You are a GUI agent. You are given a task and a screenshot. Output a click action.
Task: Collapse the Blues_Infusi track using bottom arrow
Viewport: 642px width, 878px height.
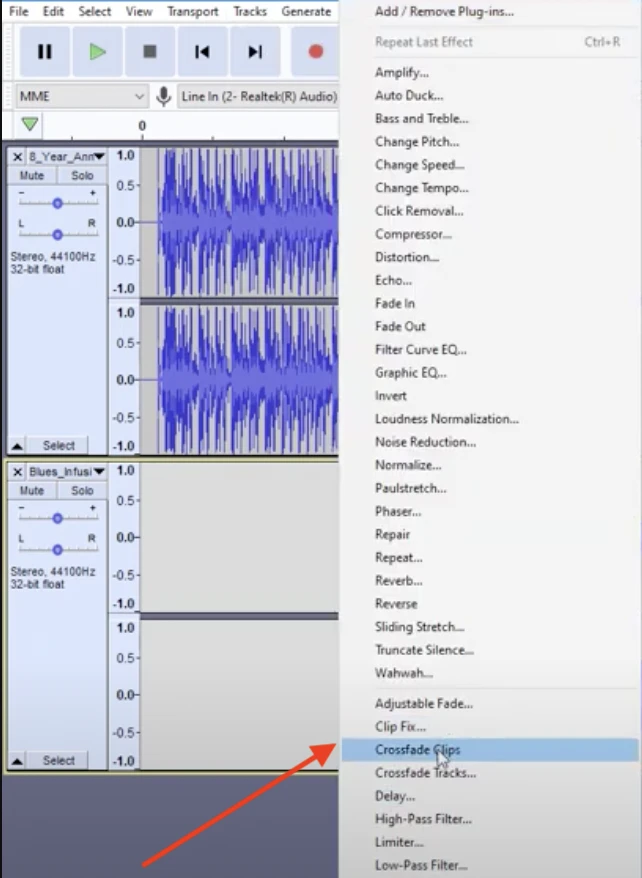17,760
